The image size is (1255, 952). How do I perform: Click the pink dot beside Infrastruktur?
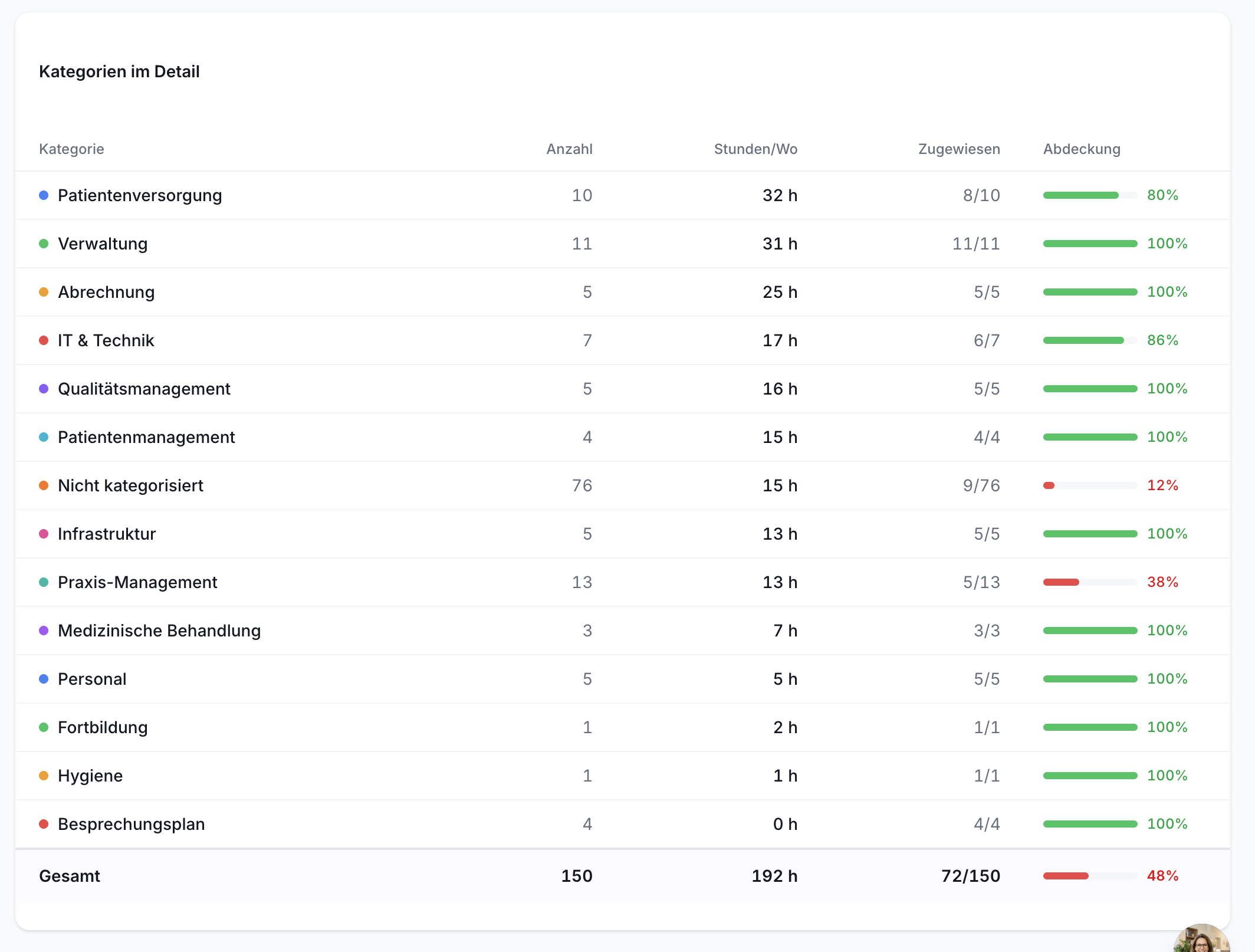coord(44,534)
